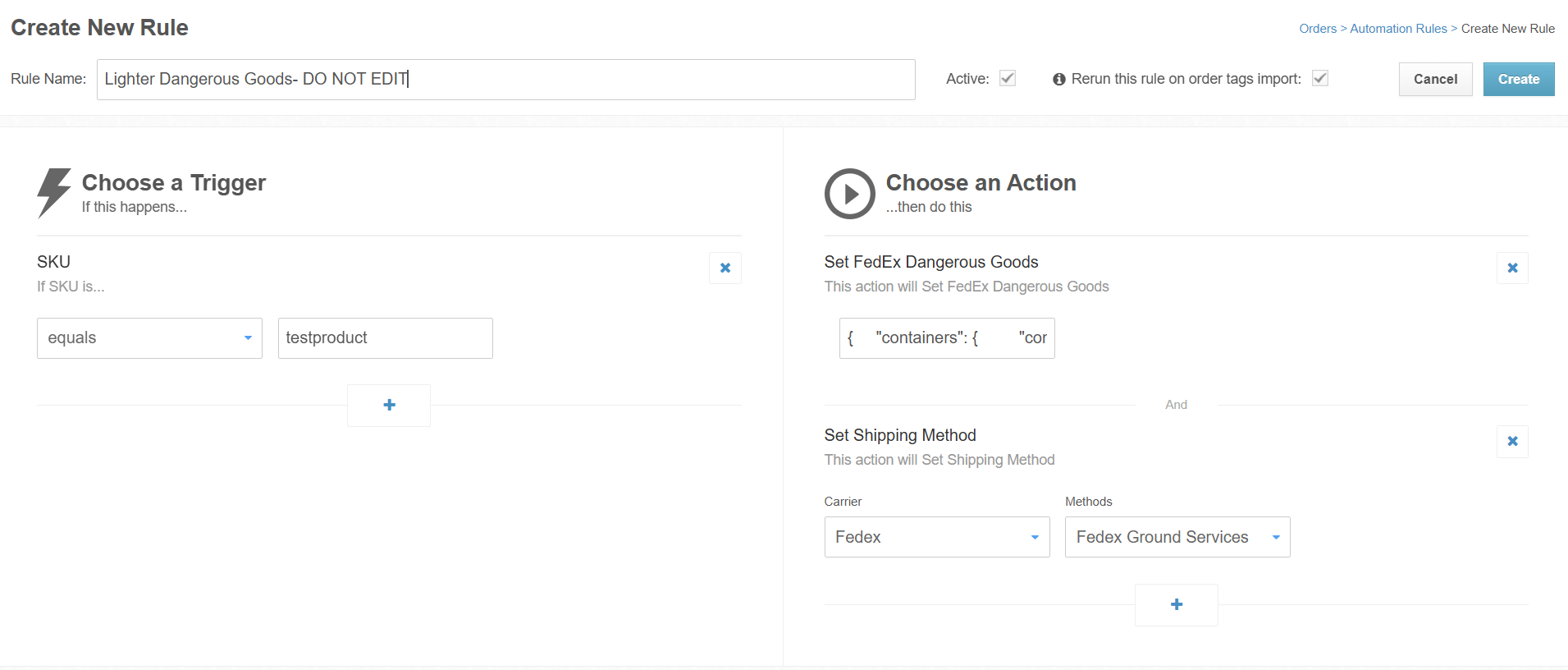Viewport: 1568px width, 670px height.
Task: Click the containers JSON input field
Action: [x=947, y=338]
